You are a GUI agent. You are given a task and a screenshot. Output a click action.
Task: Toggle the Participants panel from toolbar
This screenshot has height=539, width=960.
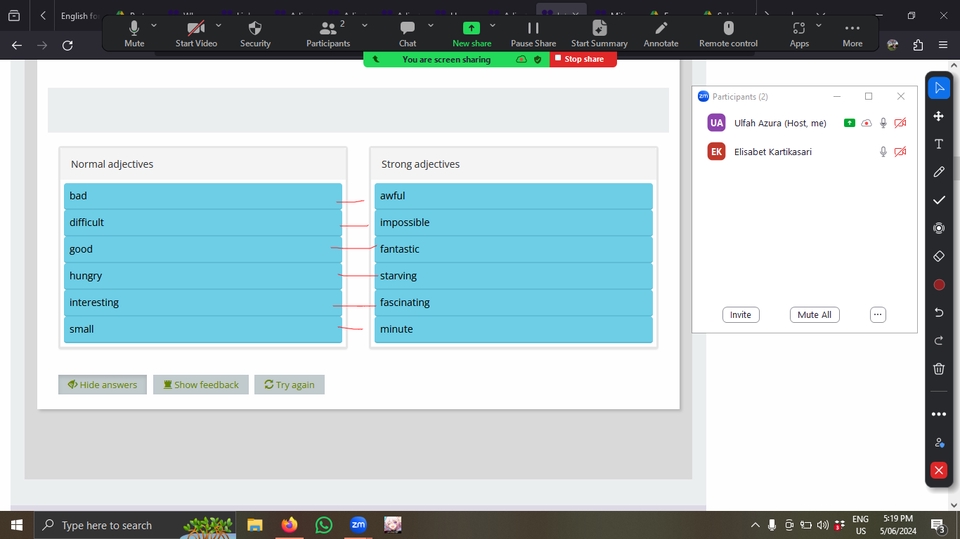328,34
